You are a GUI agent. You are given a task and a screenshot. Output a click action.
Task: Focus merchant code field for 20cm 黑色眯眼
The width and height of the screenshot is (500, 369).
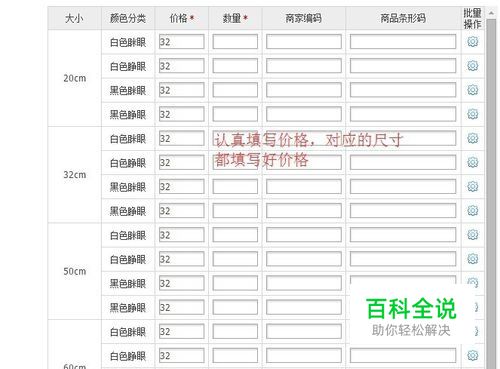304,90
